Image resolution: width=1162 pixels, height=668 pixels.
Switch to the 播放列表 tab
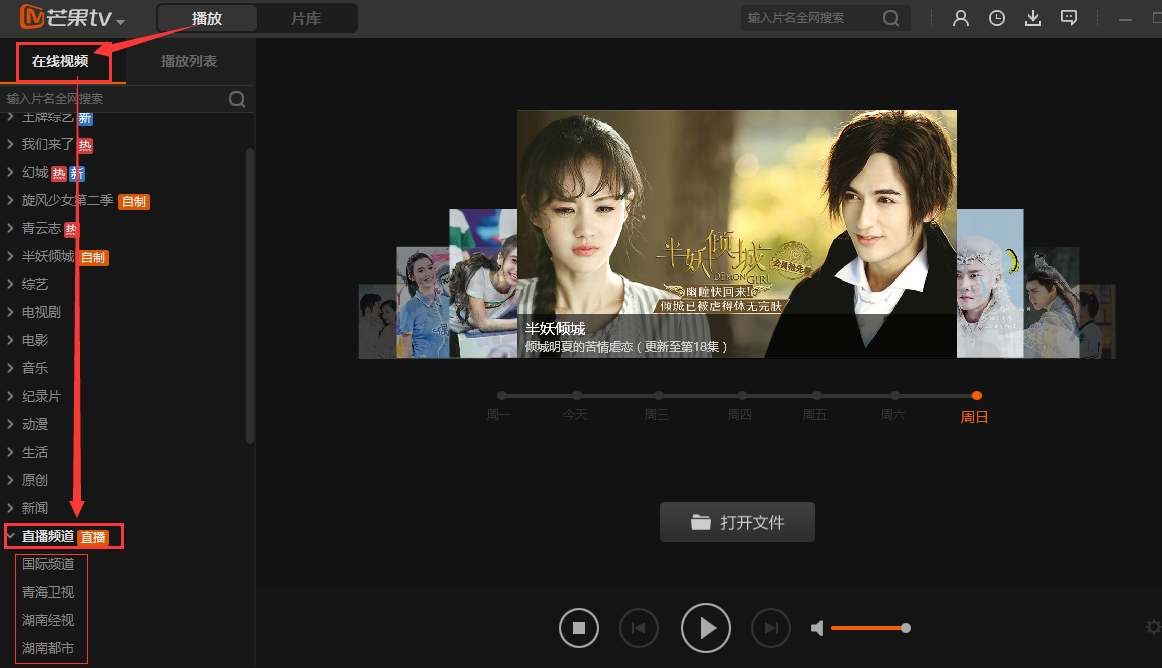pos(187,61)
